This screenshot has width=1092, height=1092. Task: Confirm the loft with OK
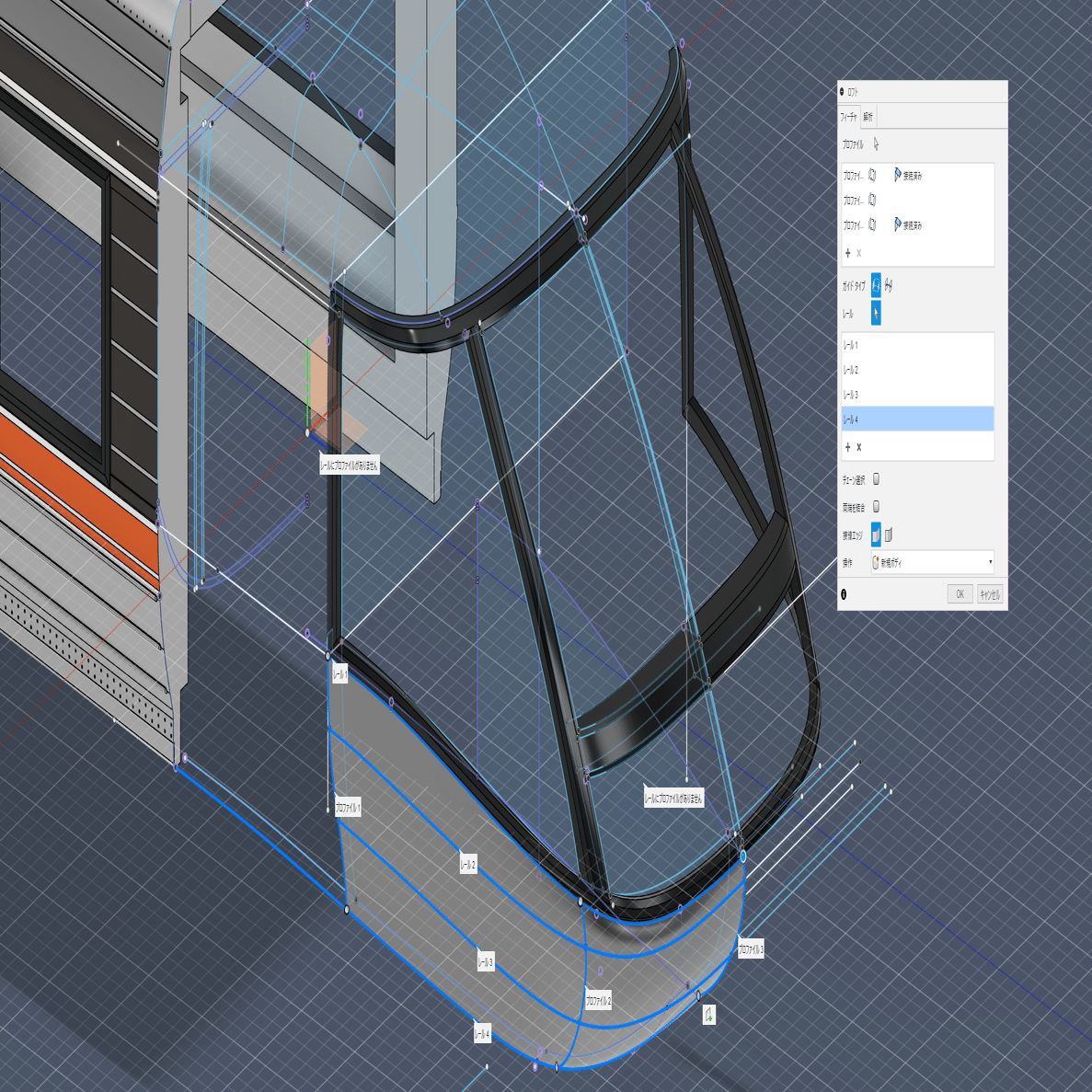pyautogui.click(x=960, y=594)
